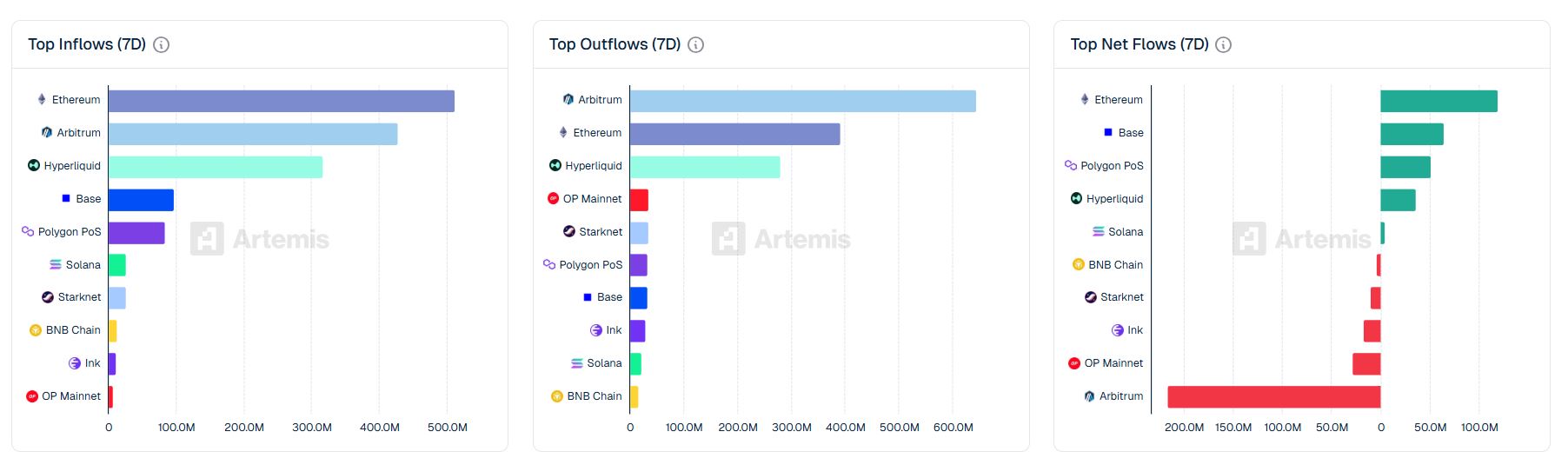Click the Ink logo in Top Inflows chart
Image resolution: width=1568 pixels, height=465 pixels.
(75, 363)
